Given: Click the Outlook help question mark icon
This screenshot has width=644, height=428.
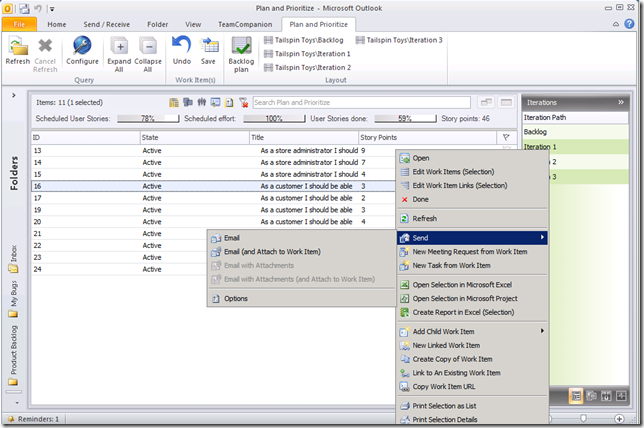Looking at the screenshot, I should (x=629, y=24).
